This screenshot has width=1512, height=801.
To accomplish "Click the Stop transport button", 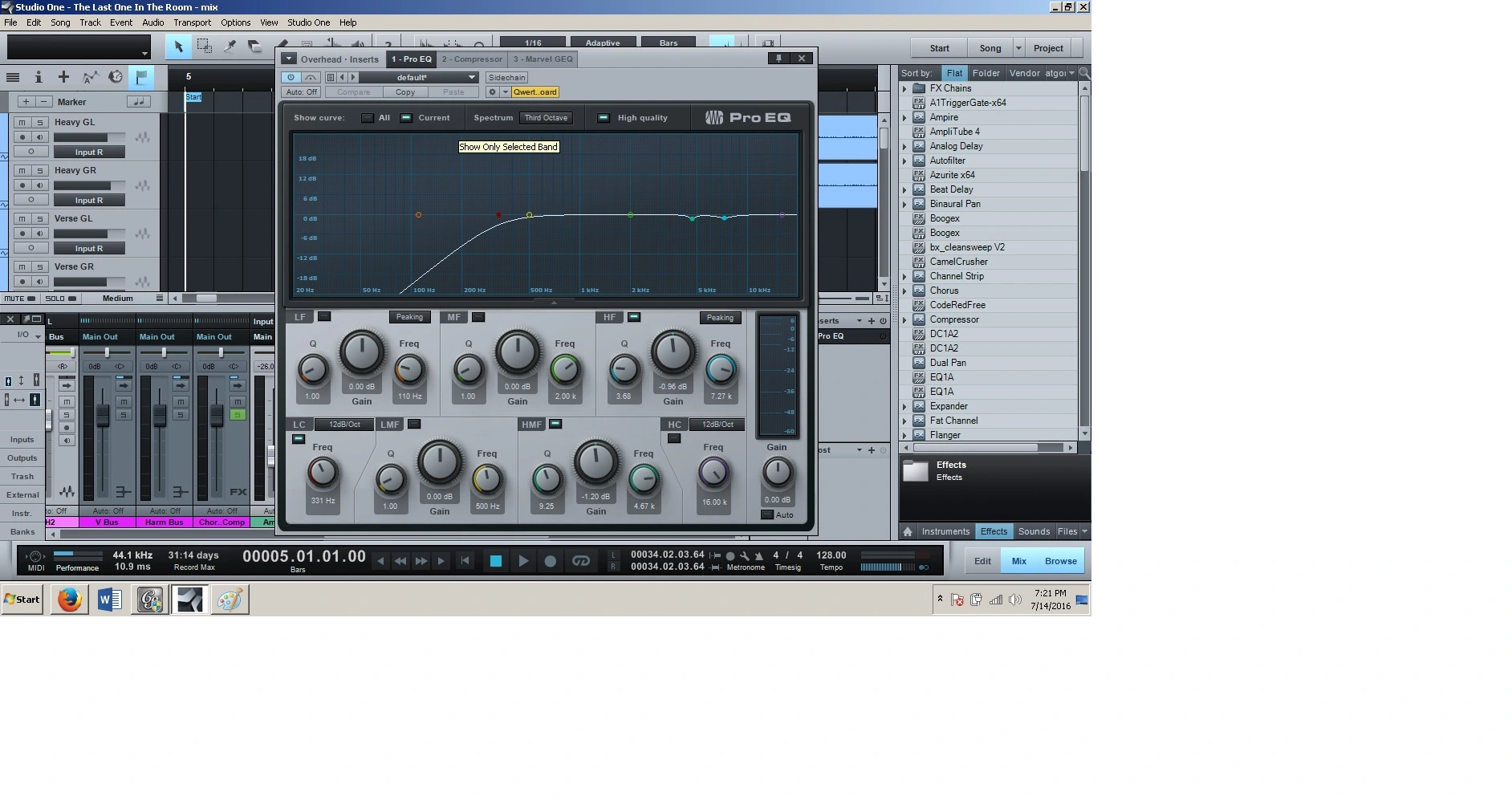I will (x=495, y=561).
